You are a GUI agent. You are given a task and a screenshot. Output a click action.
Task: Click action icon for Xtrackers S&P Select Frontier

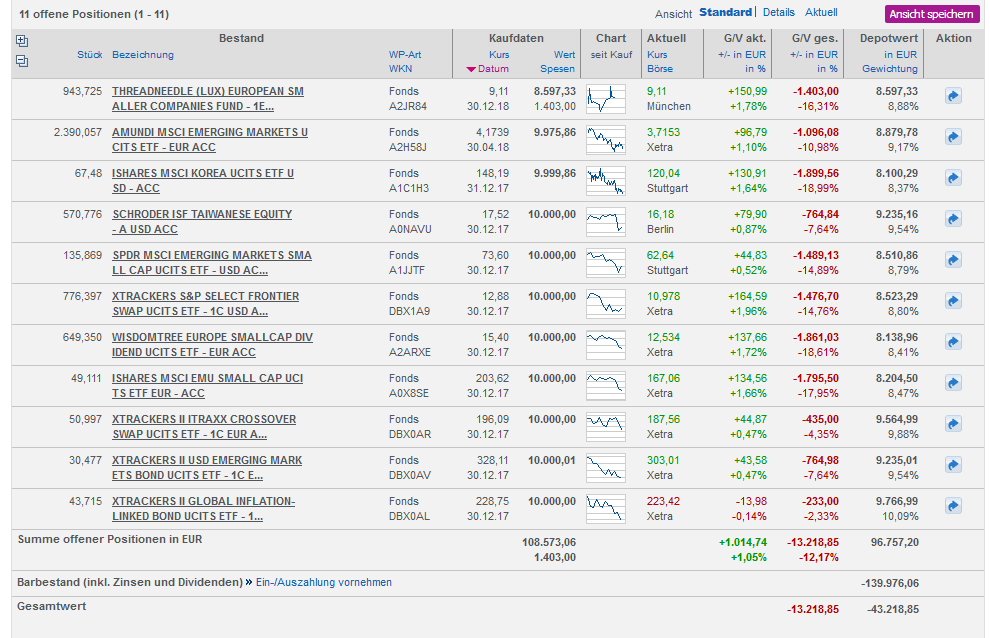pyautogui.click(x=953, y=301)
